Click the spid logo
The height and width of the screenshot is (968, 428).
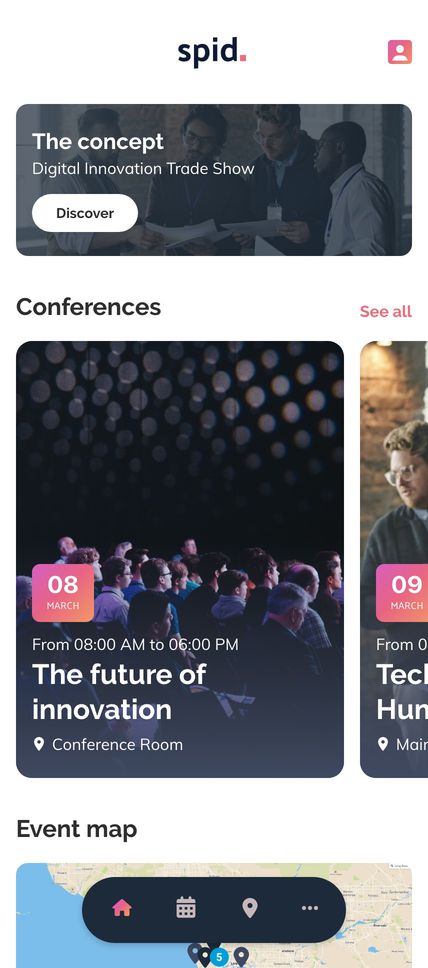212,52
